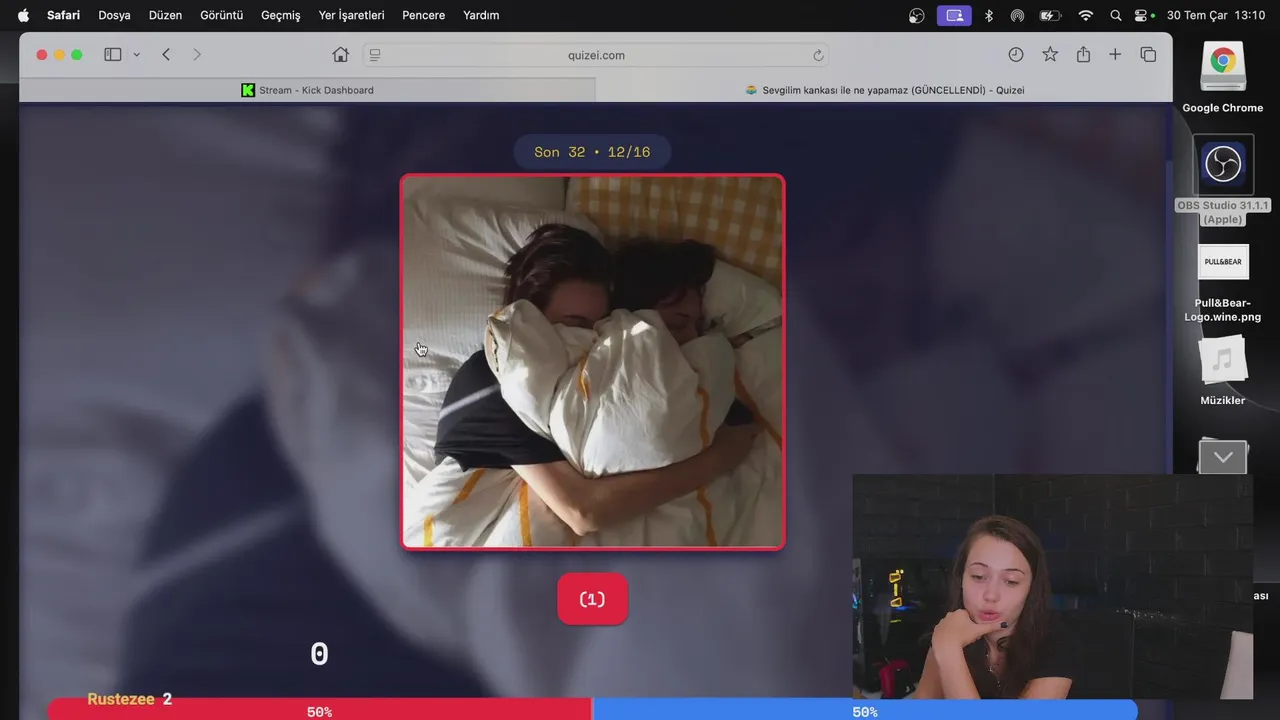Switch to Stream - Kick Dashboard tab
This screenshot has height=720, width=1280.
(x=308, y=90)
